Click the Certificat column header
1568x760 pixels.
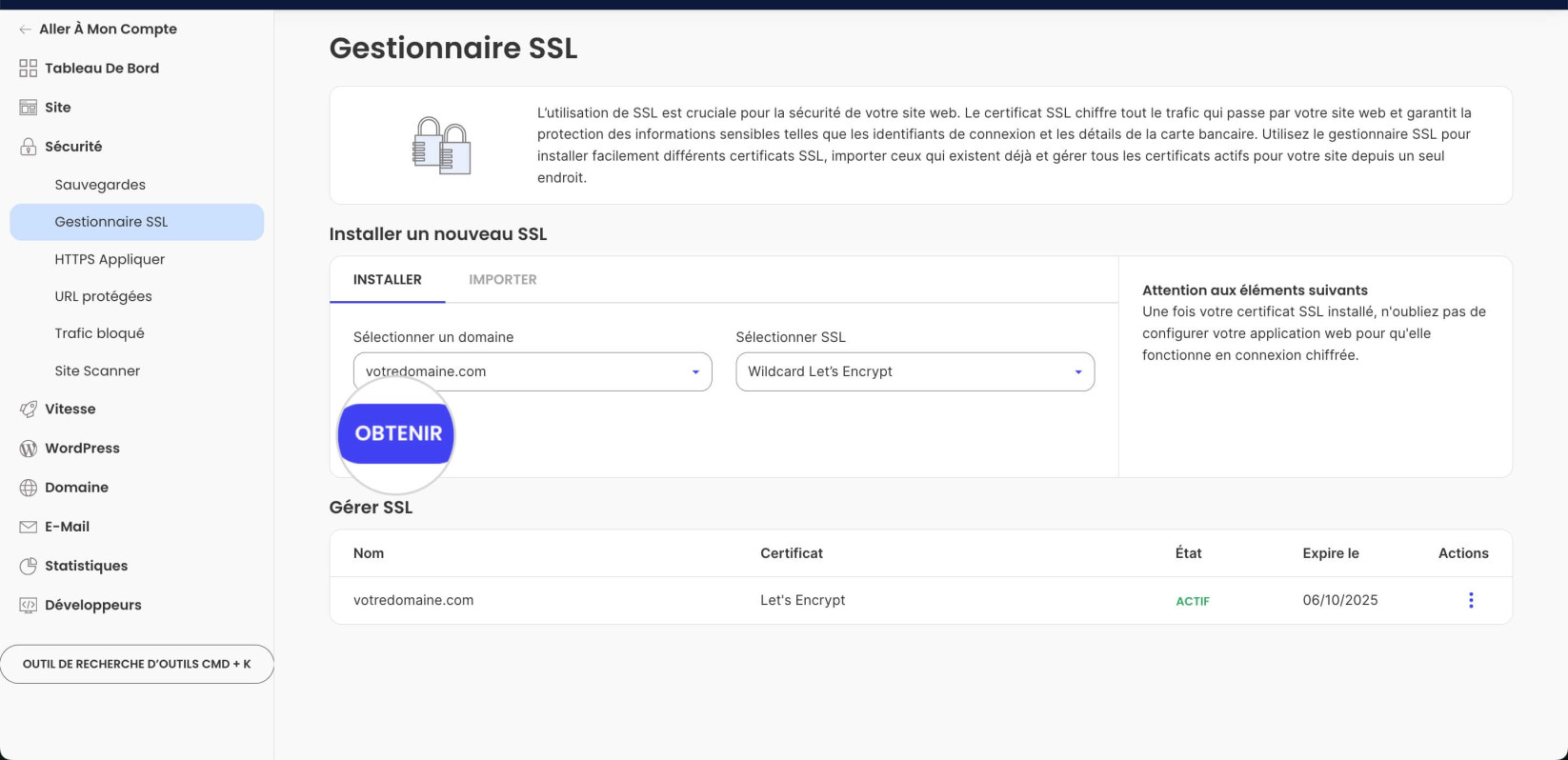(792, 553)
